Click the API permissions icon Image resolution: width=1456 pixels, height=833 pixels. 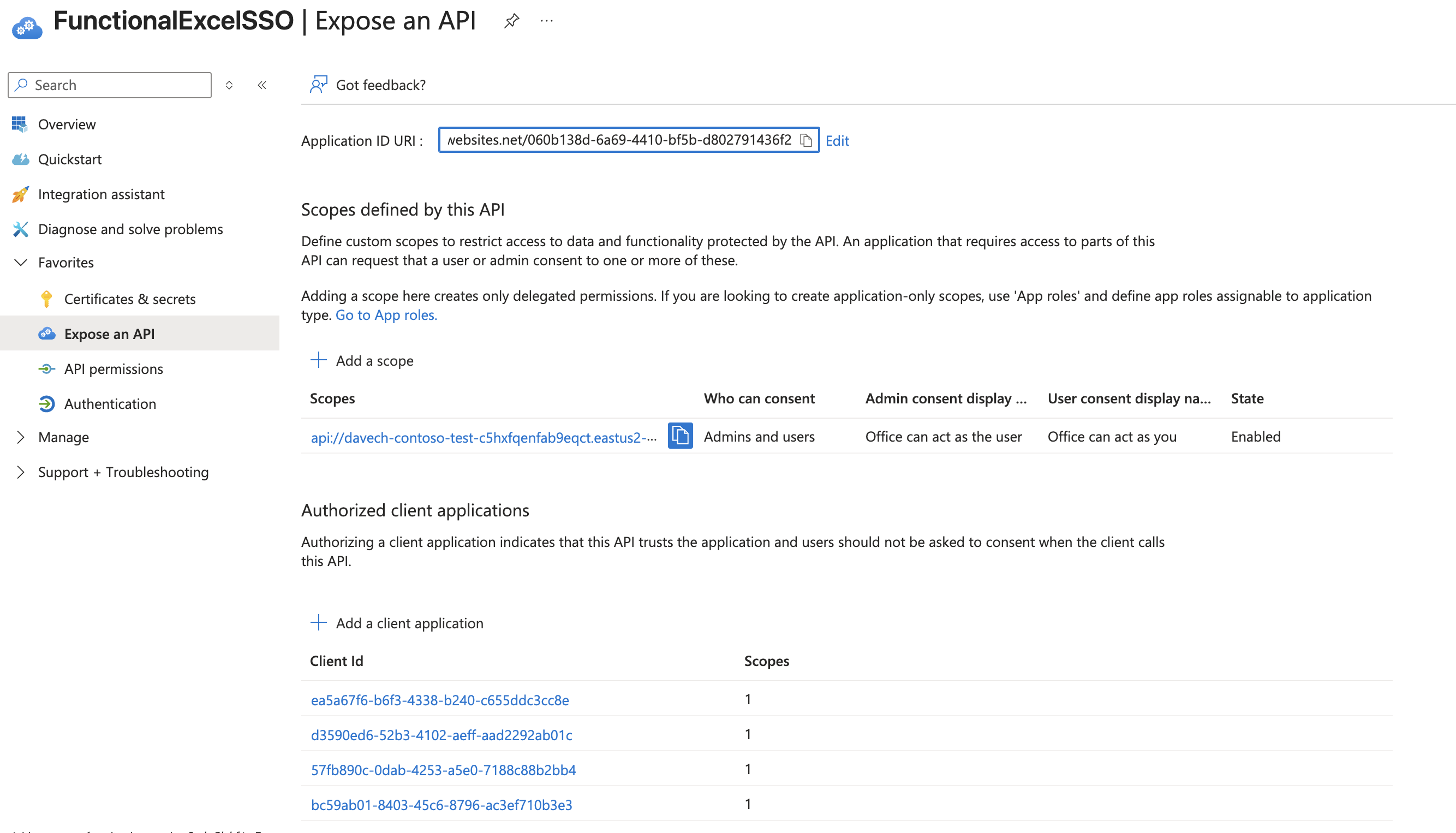click(46, 369)
